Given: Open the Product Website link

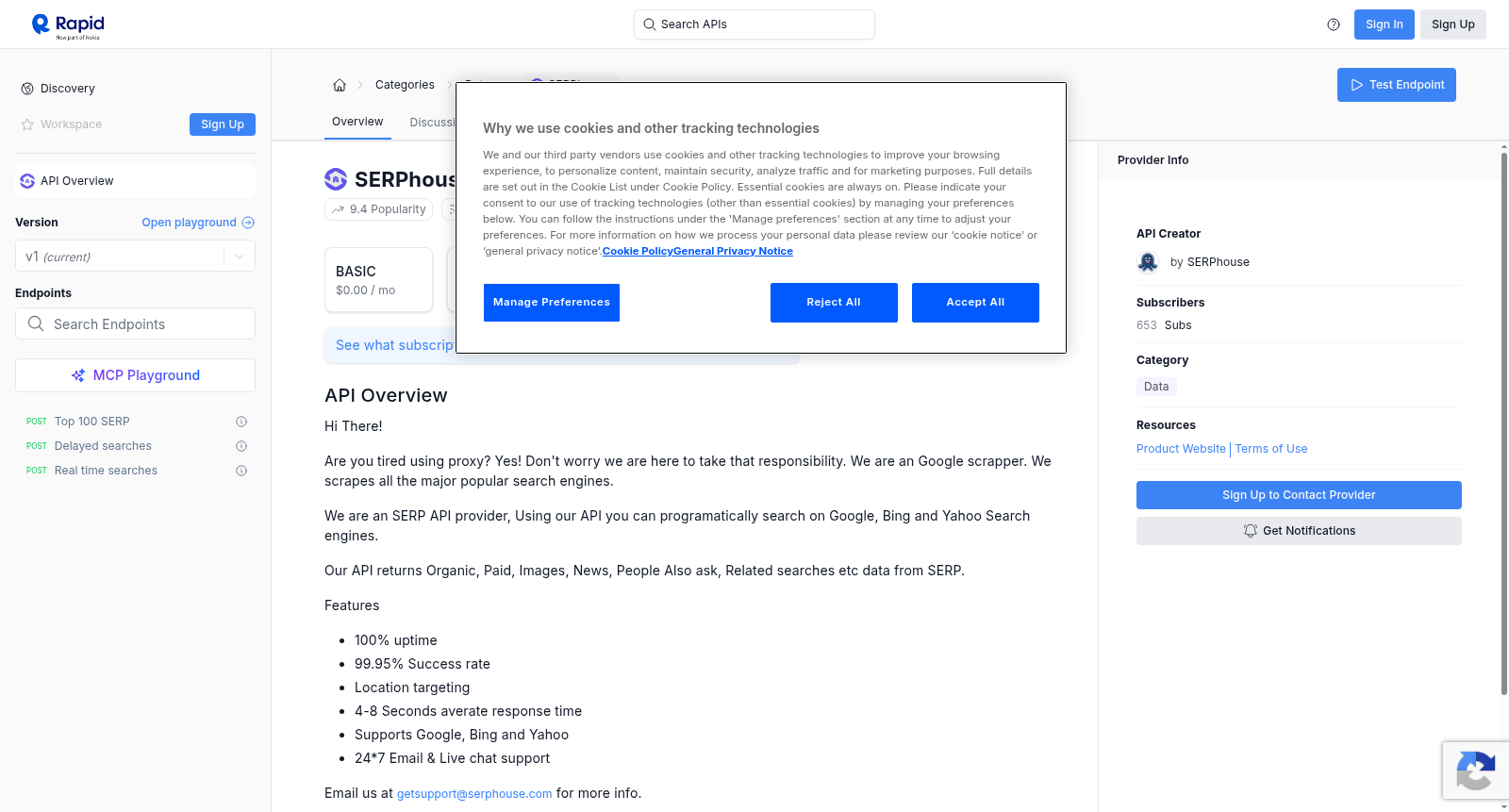Looking at the screenshot, I should pos(1181,449).
